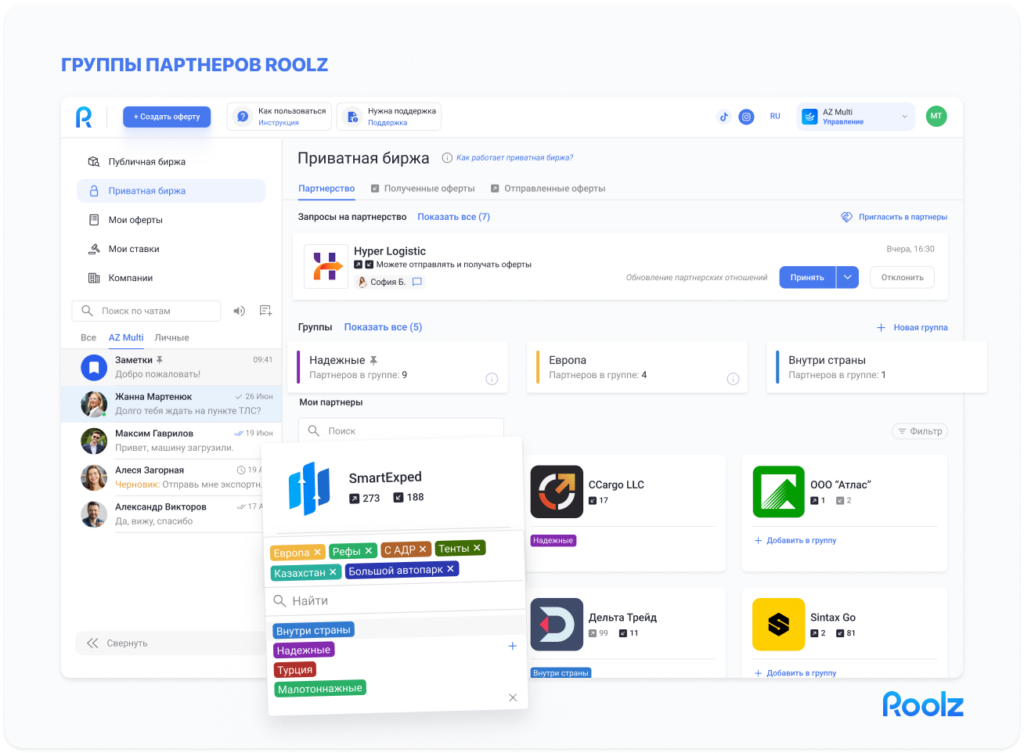Click the Roolz logo in the top left
The width and height of the screenshot is (1024, 753).
click(84, 116)
